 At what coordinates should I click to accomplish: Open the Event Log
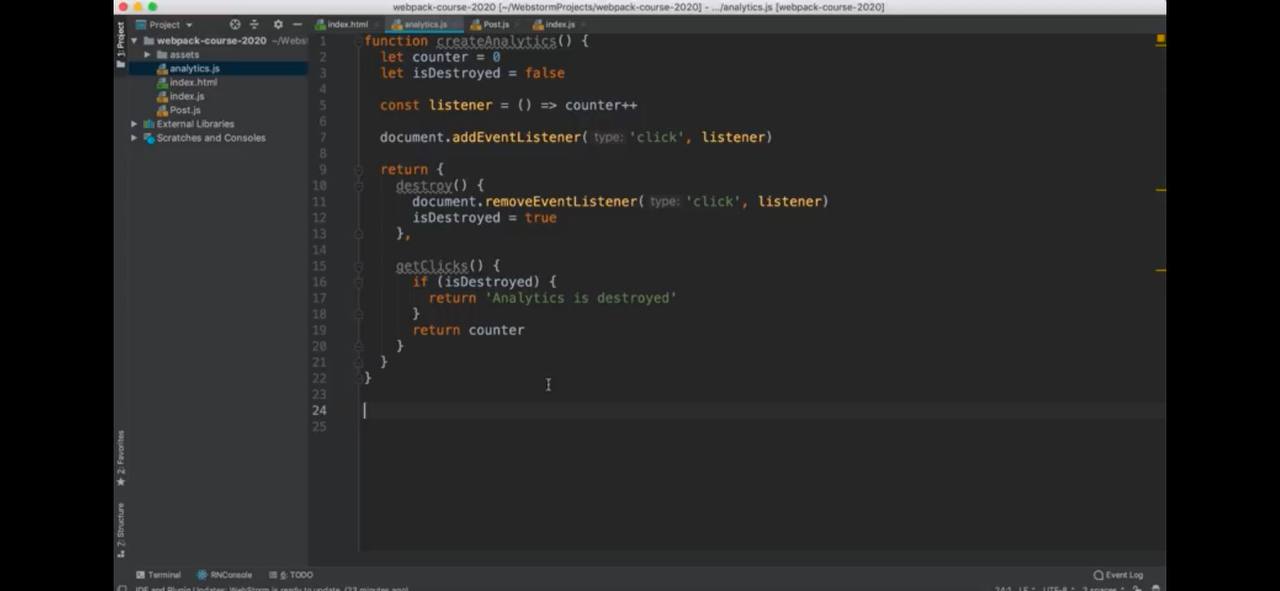1118,575
